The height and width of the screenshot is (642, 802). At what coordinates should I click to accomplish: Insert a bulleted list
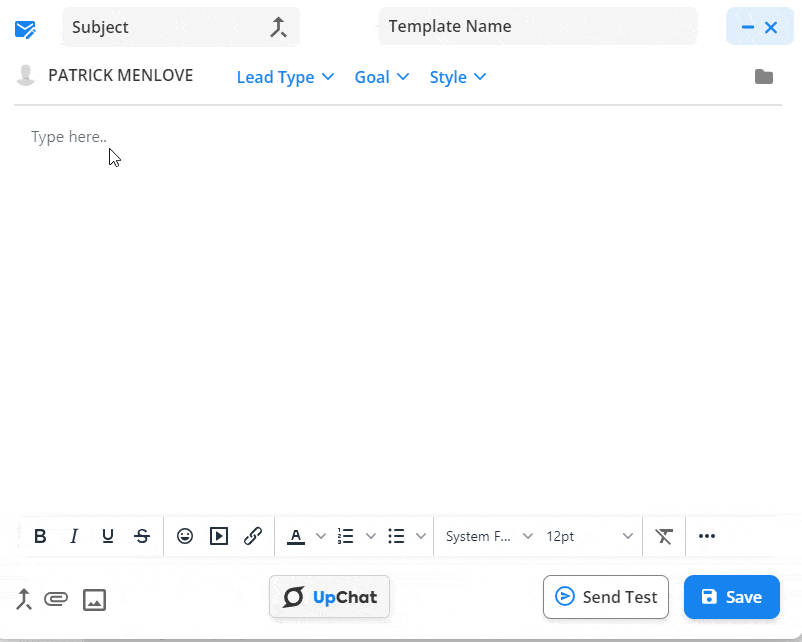point(396,536)
